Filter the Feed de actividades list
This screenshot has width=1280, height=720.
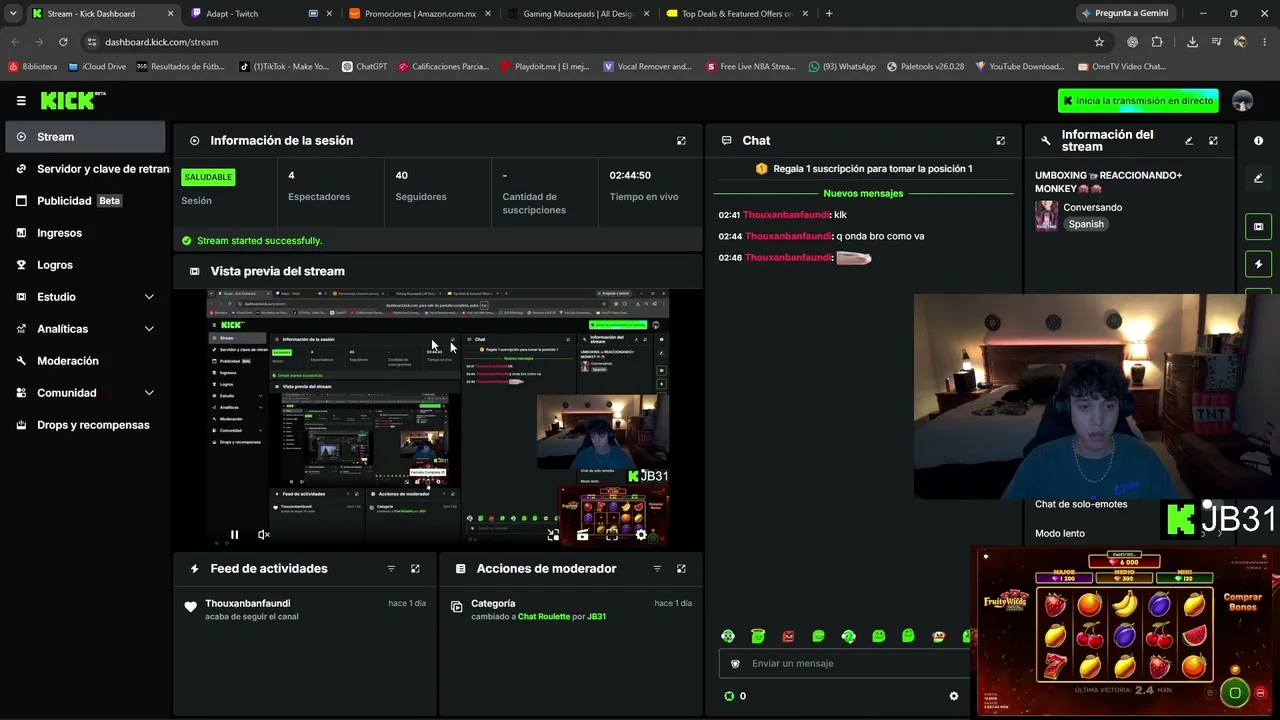pyautogui.click(x=391, y=569)
